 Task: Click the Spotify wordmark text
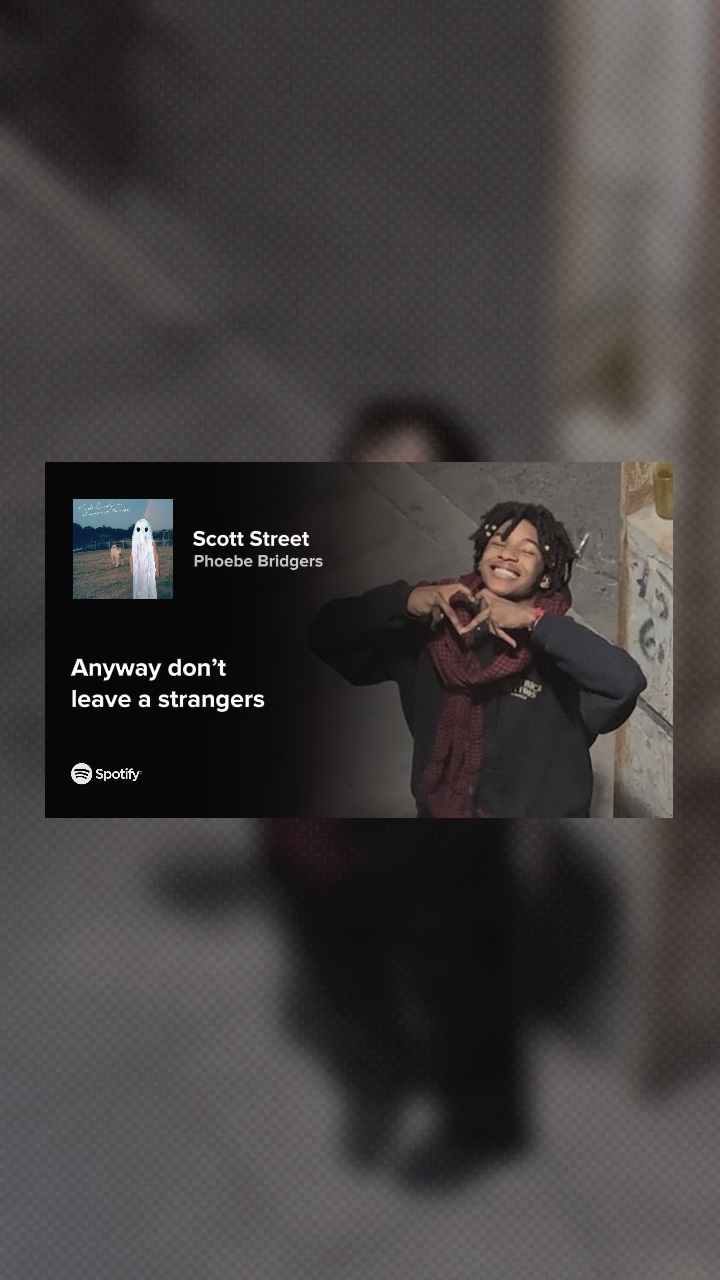[118, 774]
